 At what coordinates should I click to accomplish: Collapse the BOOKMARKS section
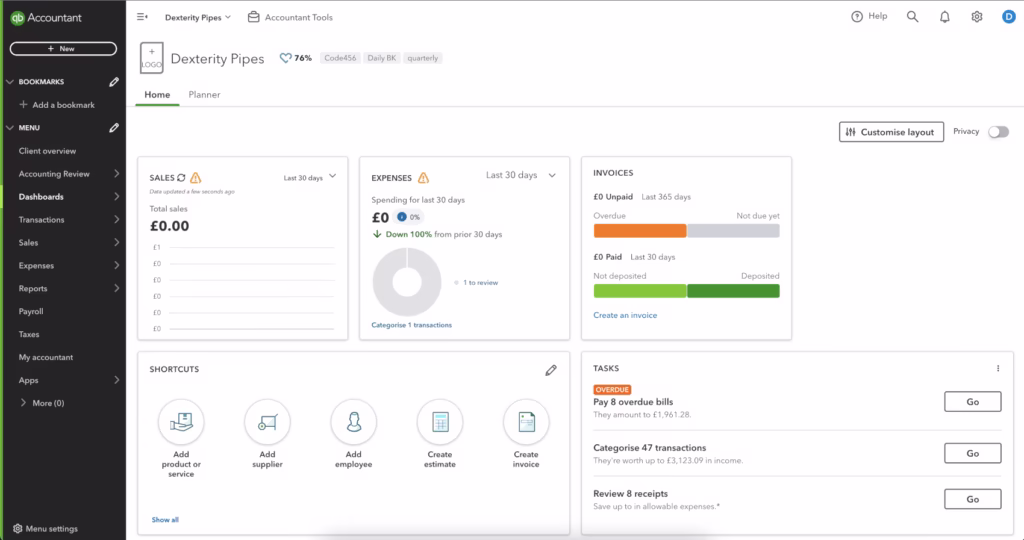point(10,82)
